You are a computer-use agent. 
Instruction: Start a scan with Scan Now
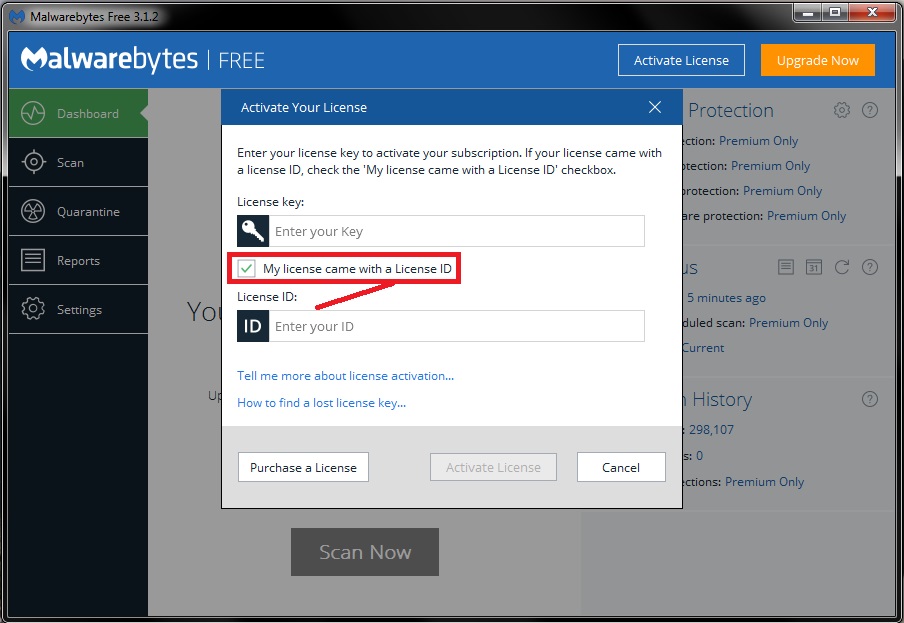pos(365,552)
